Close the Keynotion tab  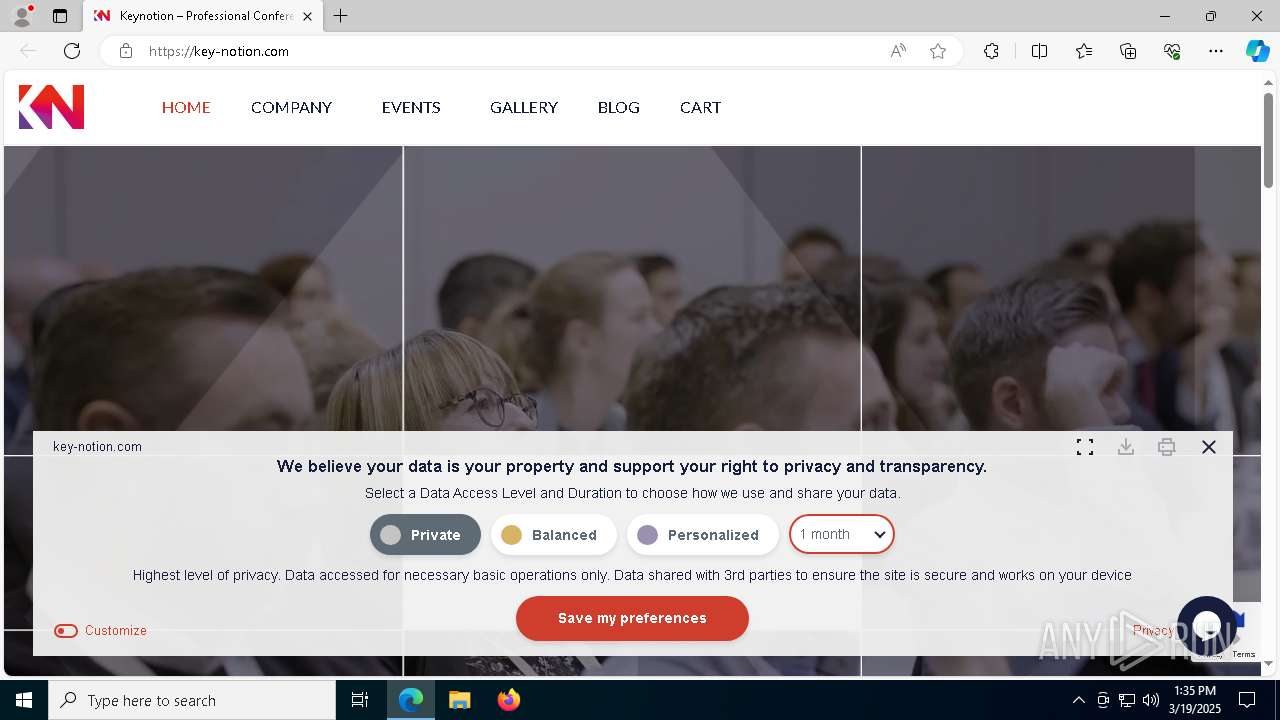click(307, 16)
